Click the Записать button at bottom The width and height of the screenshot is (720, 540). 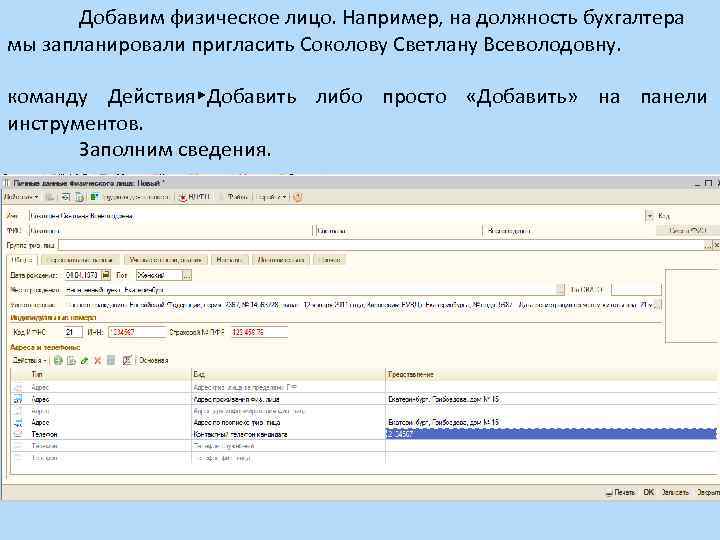pos(675,492)
